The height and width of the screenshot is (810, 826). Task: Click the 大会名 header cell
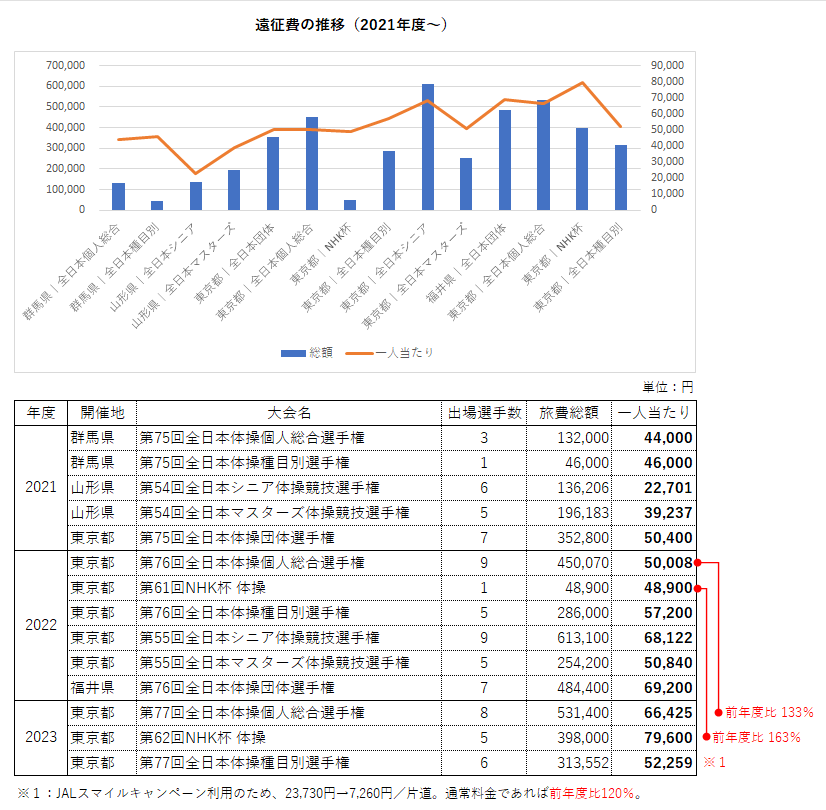point(289,412)
